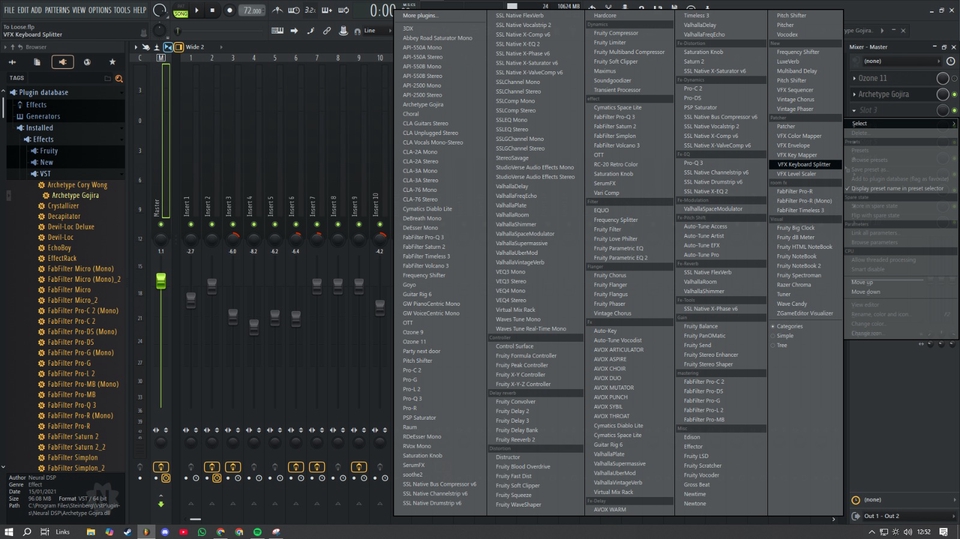
Task: Click the Select context menu entry
Action: click(901, 123)
